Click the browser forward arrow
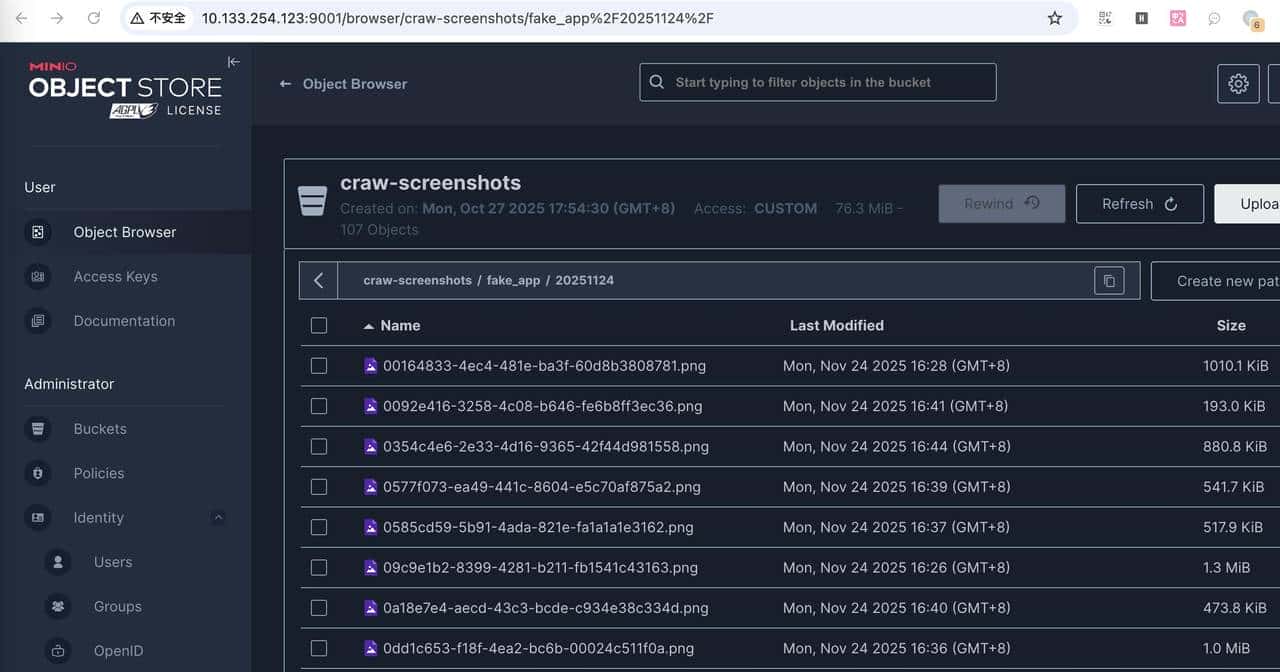Screen dimensions: 1280x672 tap(57, 18)
